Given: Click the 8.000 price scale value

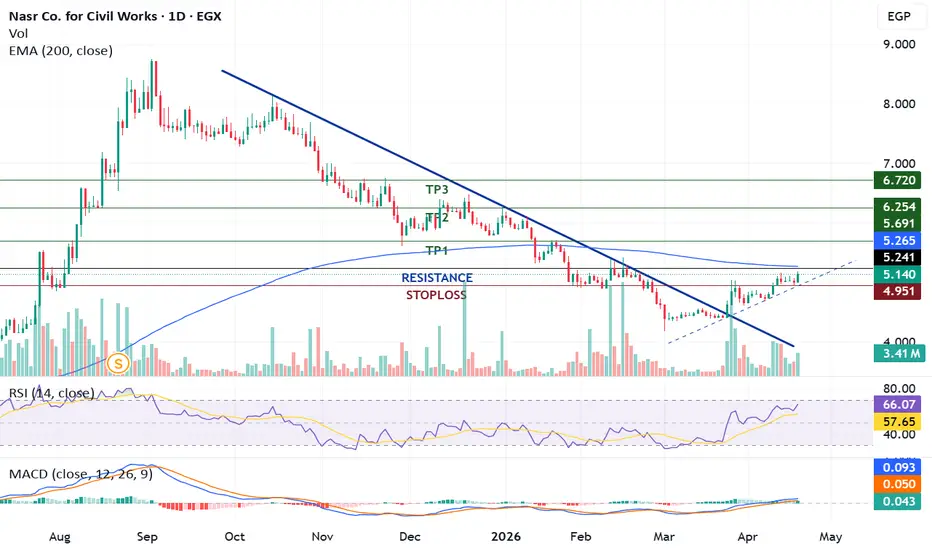Looking at the screenshot, I should tap(899, 103).
